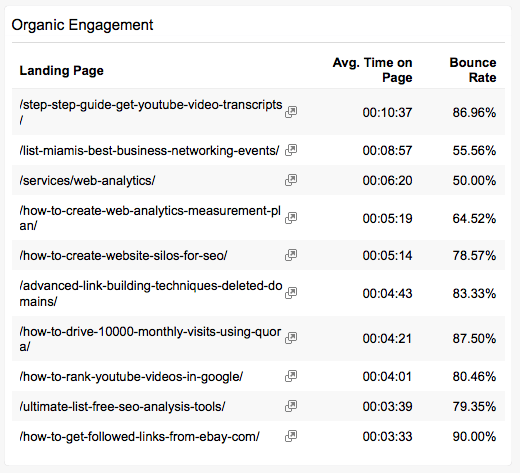
Task: Open /how-to-rank-youtube-videos-in-google/ link
Action: [131, 377]
